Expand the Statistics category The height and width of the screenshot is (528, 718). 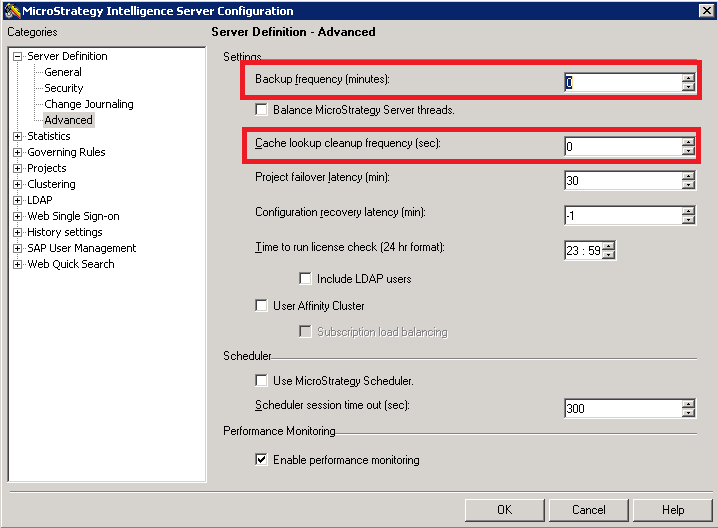click(x=17, y=136)
